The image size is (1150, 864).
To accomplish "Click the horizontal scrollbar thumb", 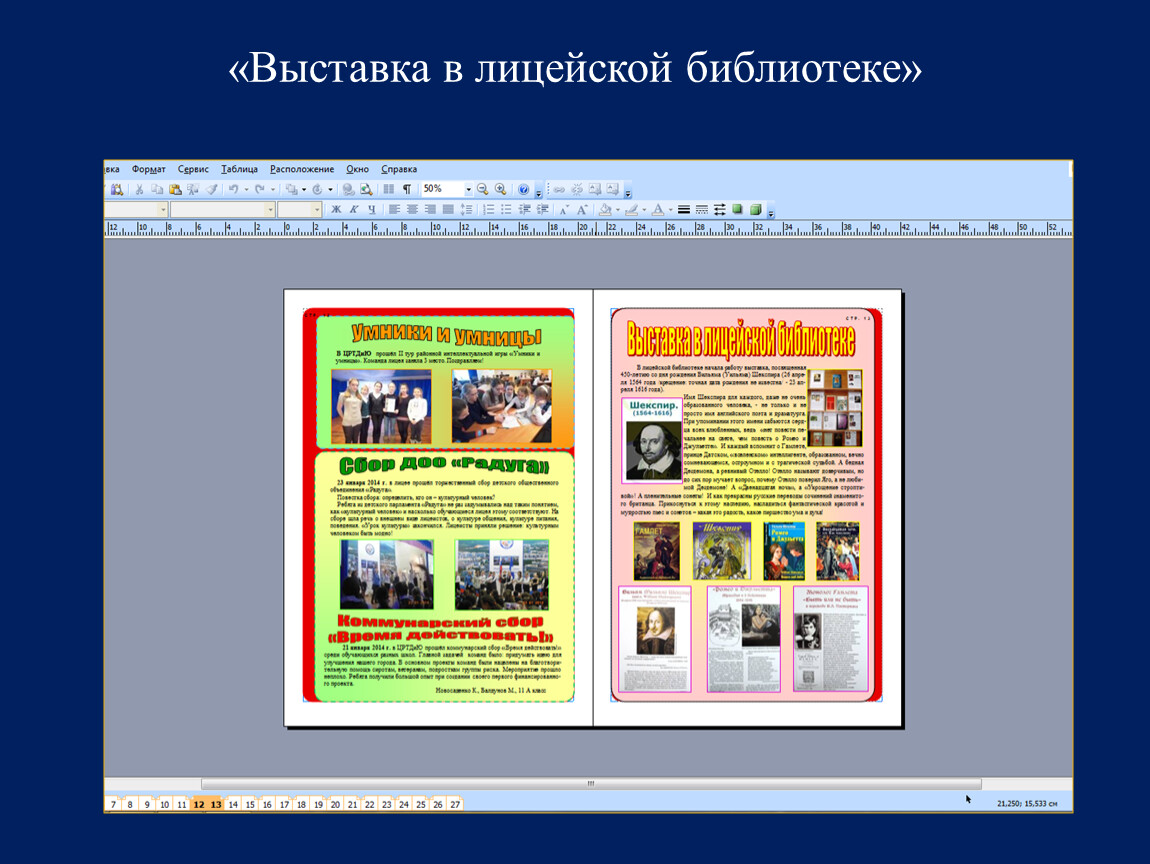I will click(590, 784).
